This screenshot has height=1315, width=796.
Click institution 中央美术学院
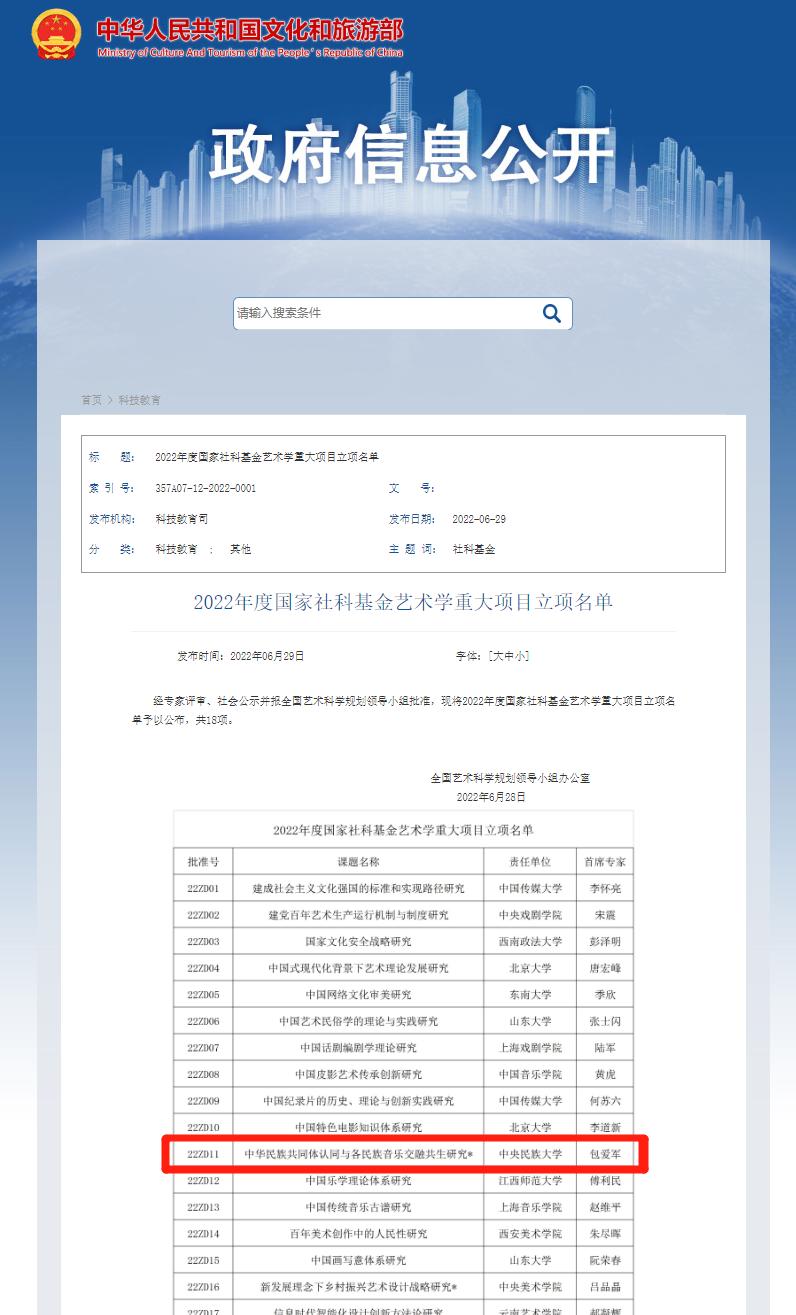pyautogui.click(x=530, y=1287)
